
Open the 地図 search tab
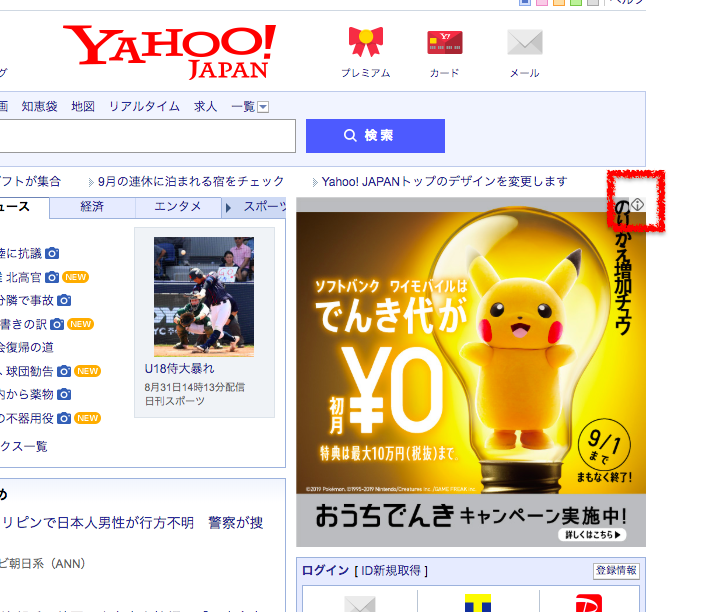tap(83, 107)
